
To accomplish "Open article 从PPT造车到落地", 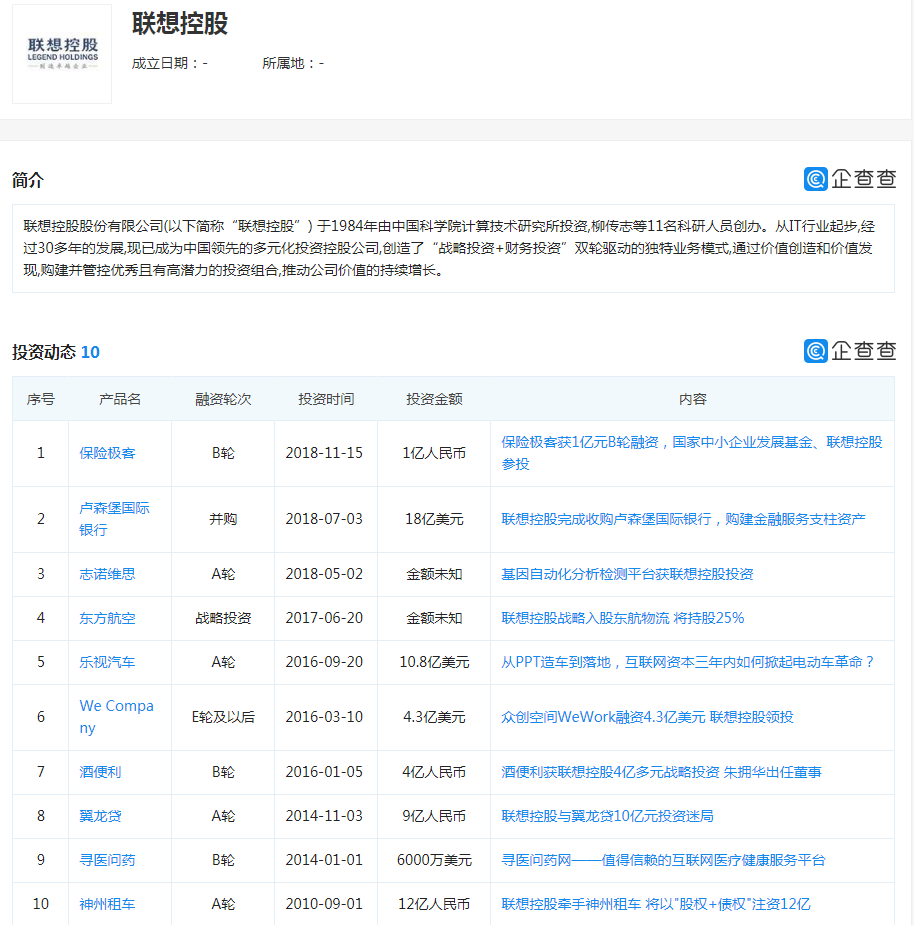I will point(687,662).
